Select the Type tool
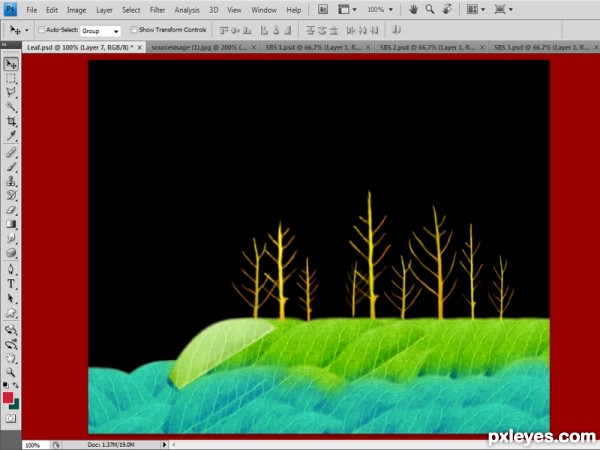Screen dimensions: 600x450 [x=11, y=284]
